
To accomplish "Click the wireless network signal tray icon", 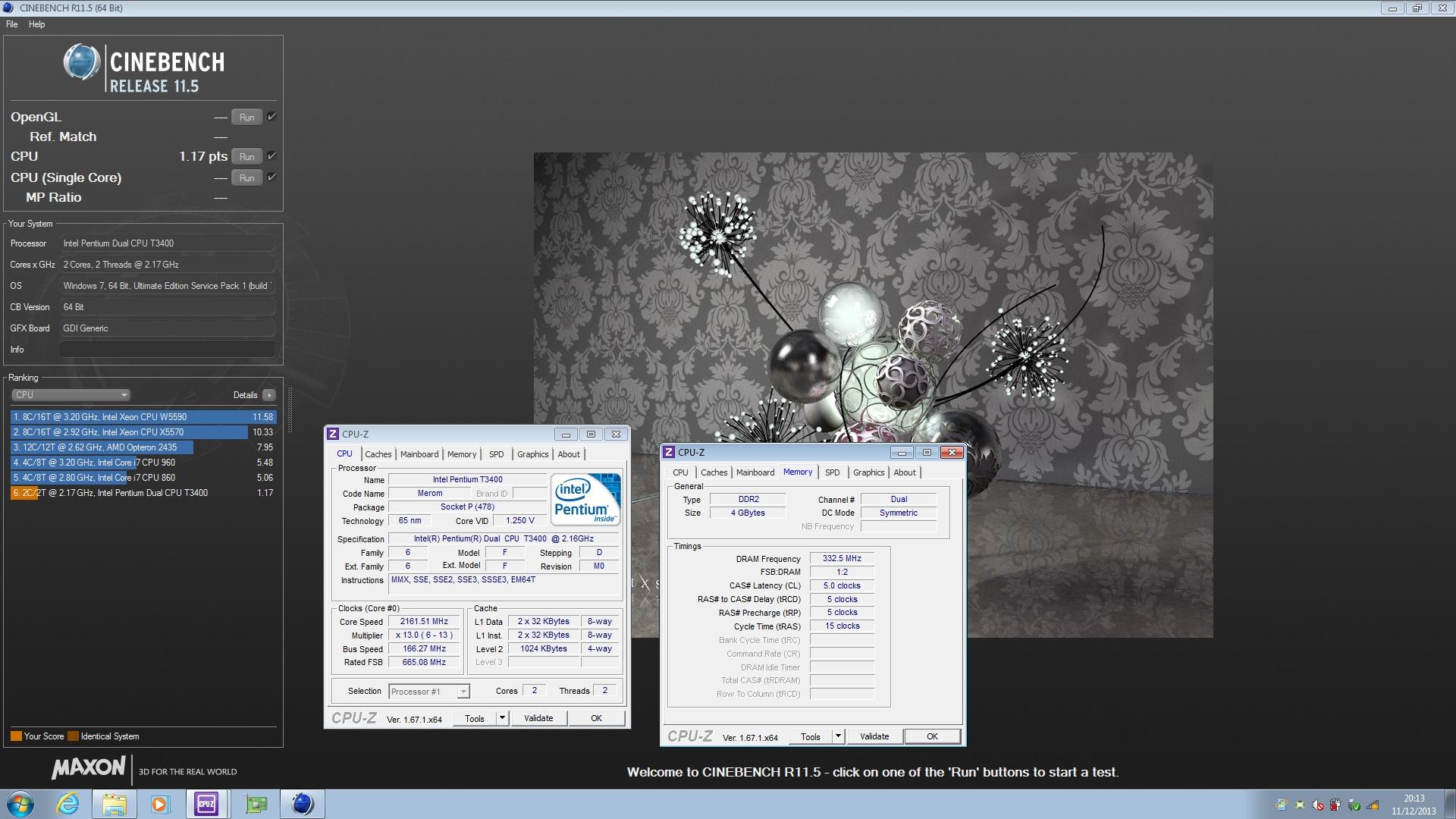I will (1373, 805).
